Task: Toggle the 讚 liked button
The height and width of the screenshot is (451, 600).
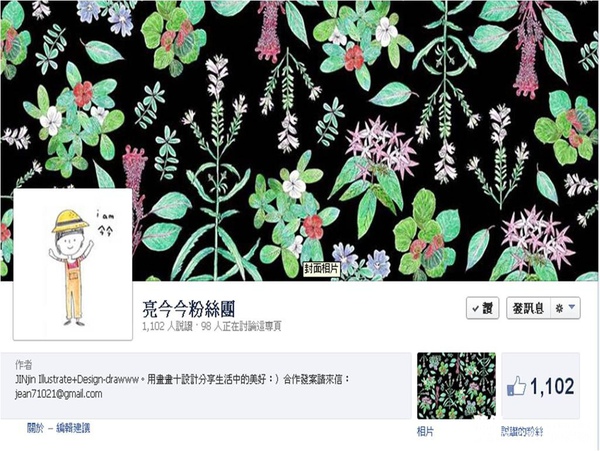Action: pos(483,308)
